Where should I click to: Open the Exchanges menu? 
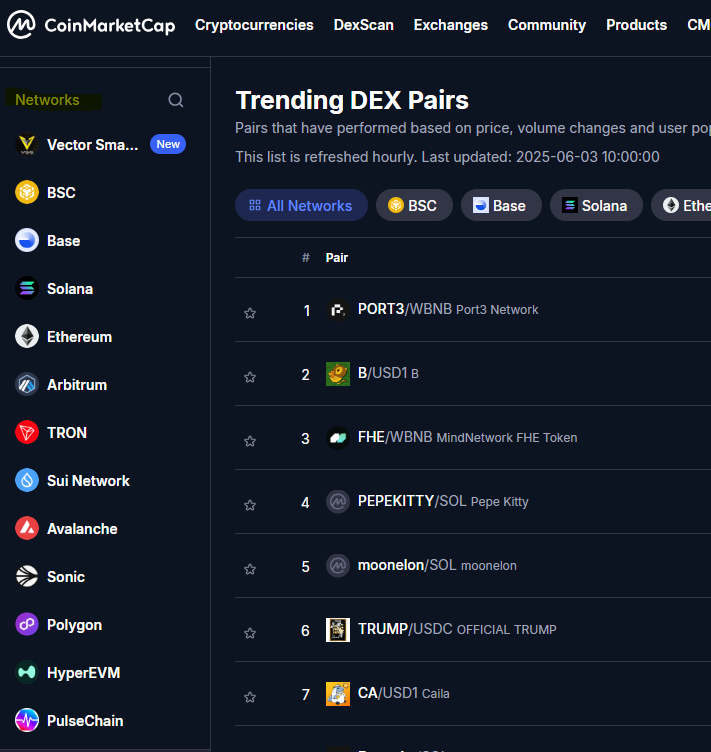tap(451, 25)
